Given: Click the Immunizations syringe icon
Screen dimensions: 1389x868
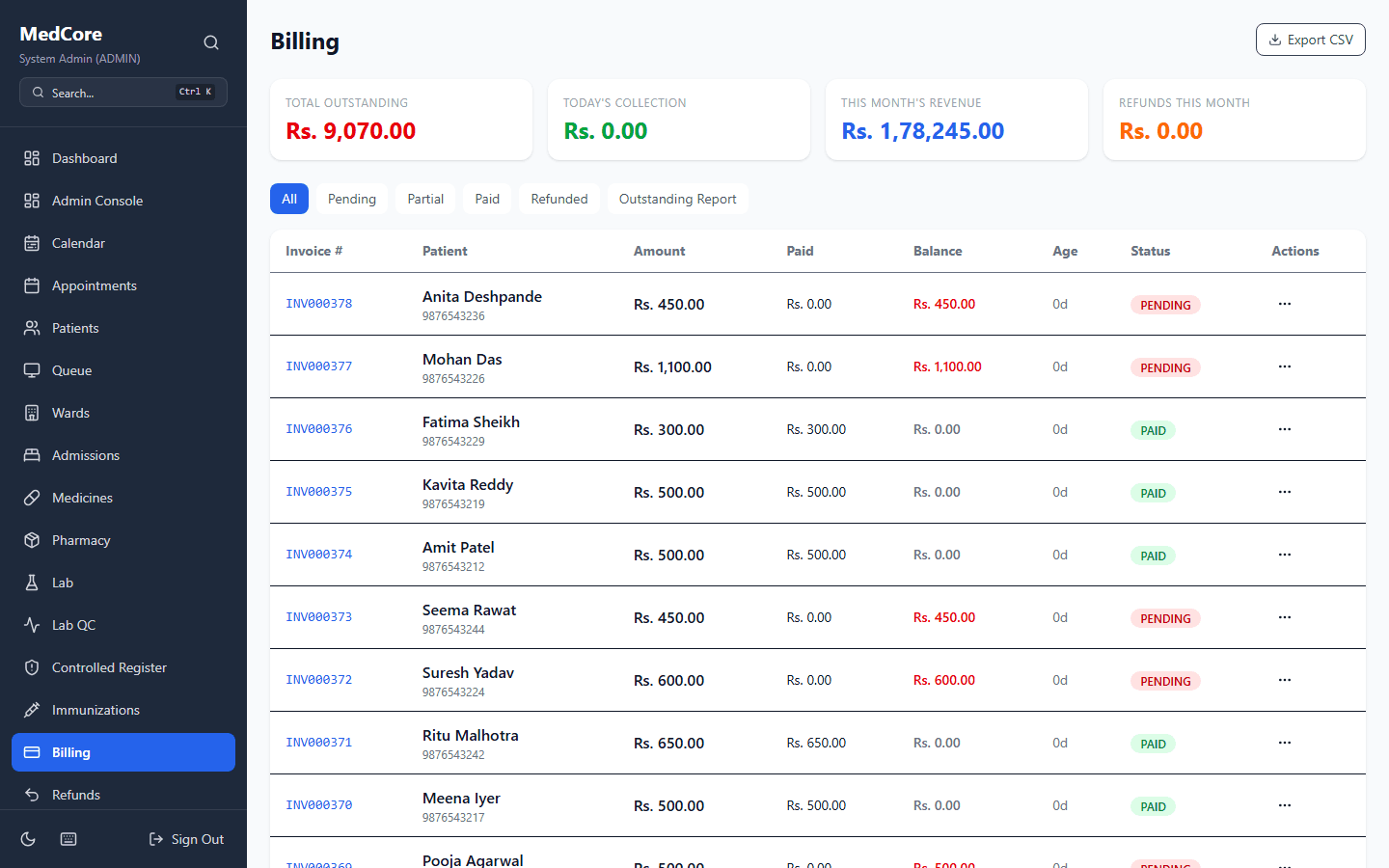Looking at the screenshot, I should click(31, 709).
